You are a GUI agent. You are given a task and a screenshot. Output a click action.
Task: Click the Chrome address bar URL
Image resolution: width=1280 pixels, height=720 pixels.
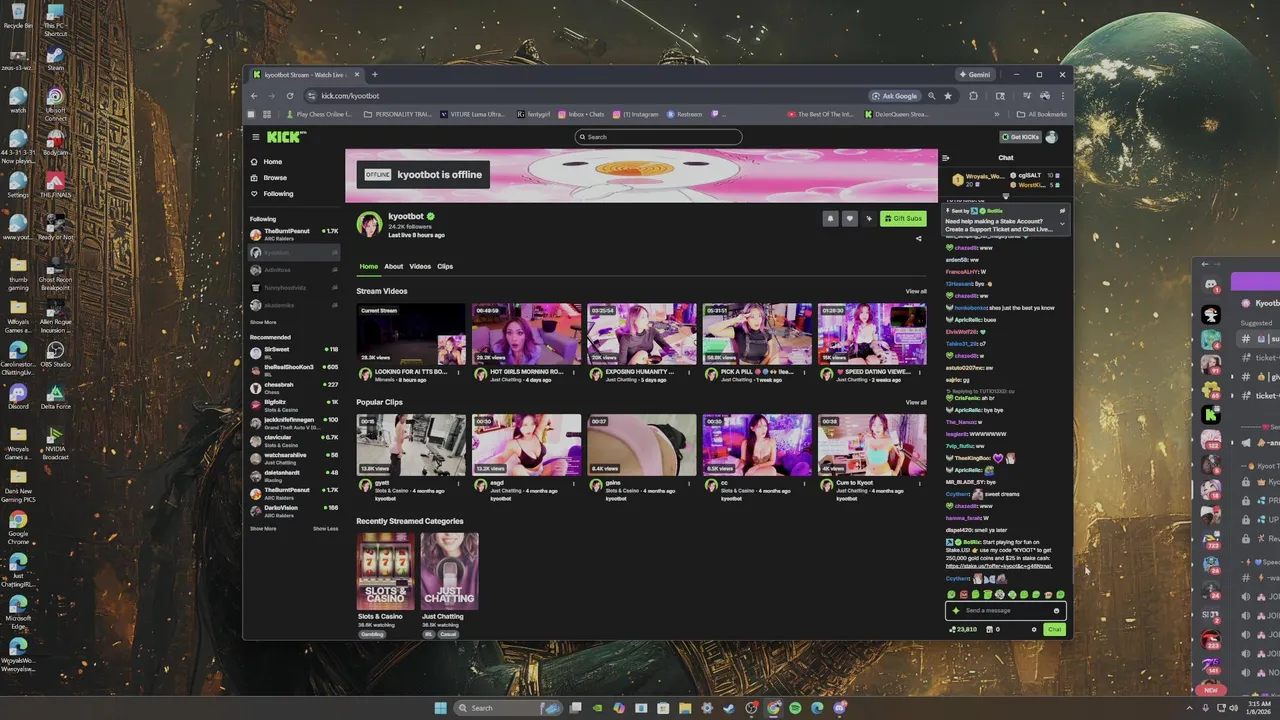coord(350,96)
